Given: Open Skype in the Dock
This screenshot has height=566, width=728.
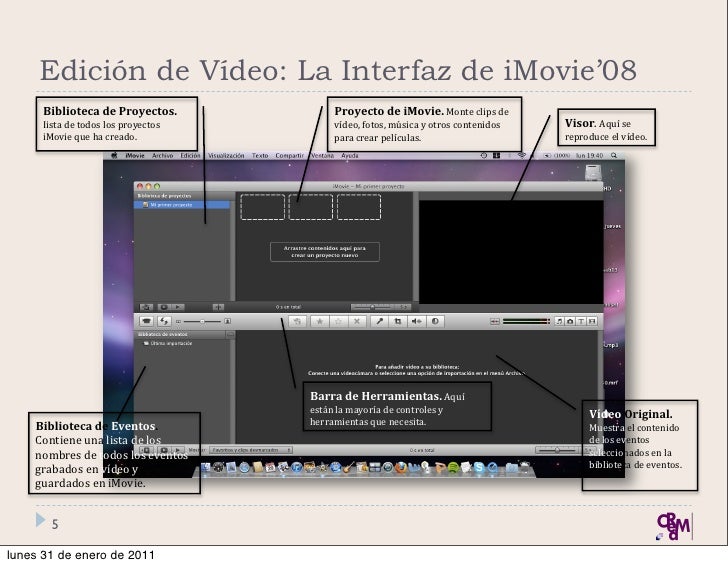Looking at the screenshot, I should point(479,468).
